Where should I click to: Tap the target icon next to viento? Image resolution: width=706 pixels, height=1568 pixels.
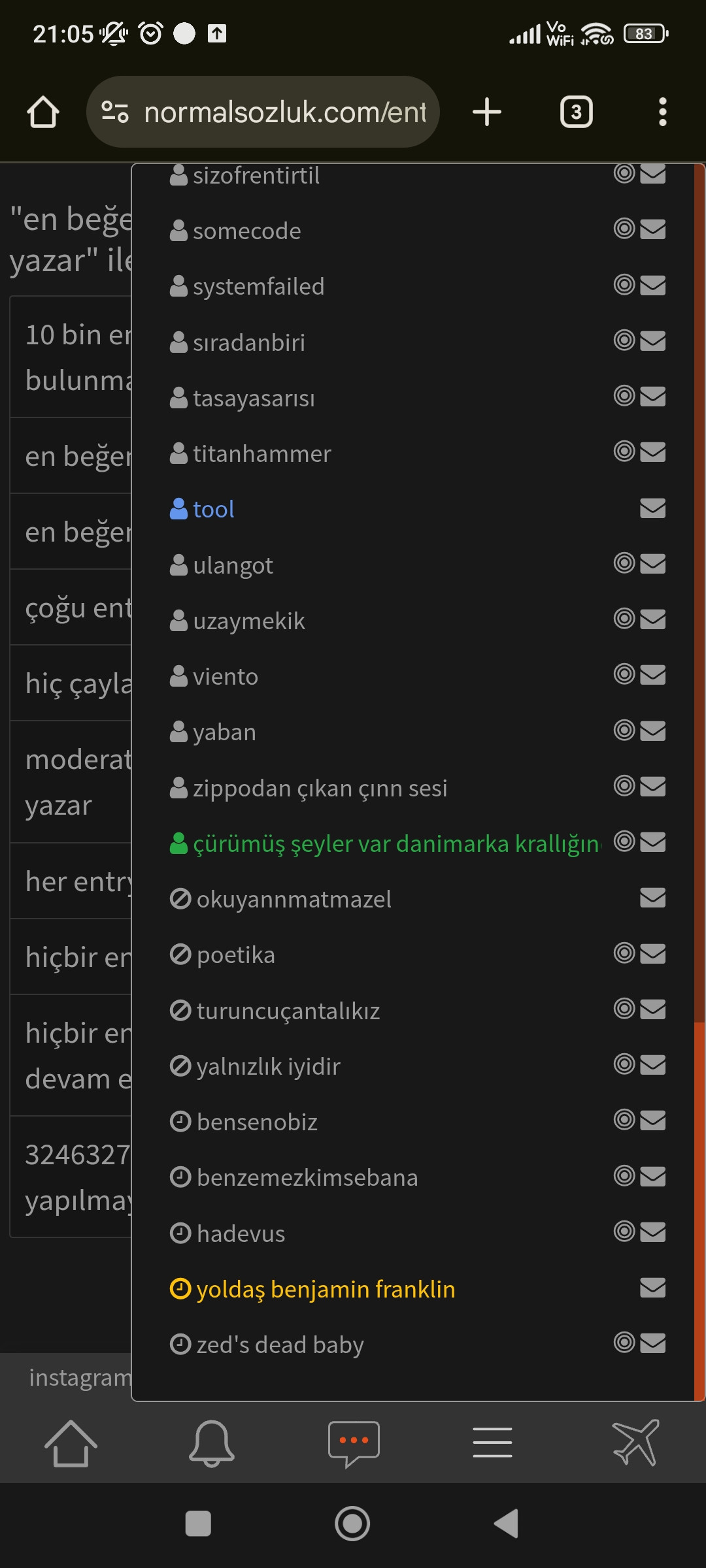pyautogui.click(x=624, y=674)
